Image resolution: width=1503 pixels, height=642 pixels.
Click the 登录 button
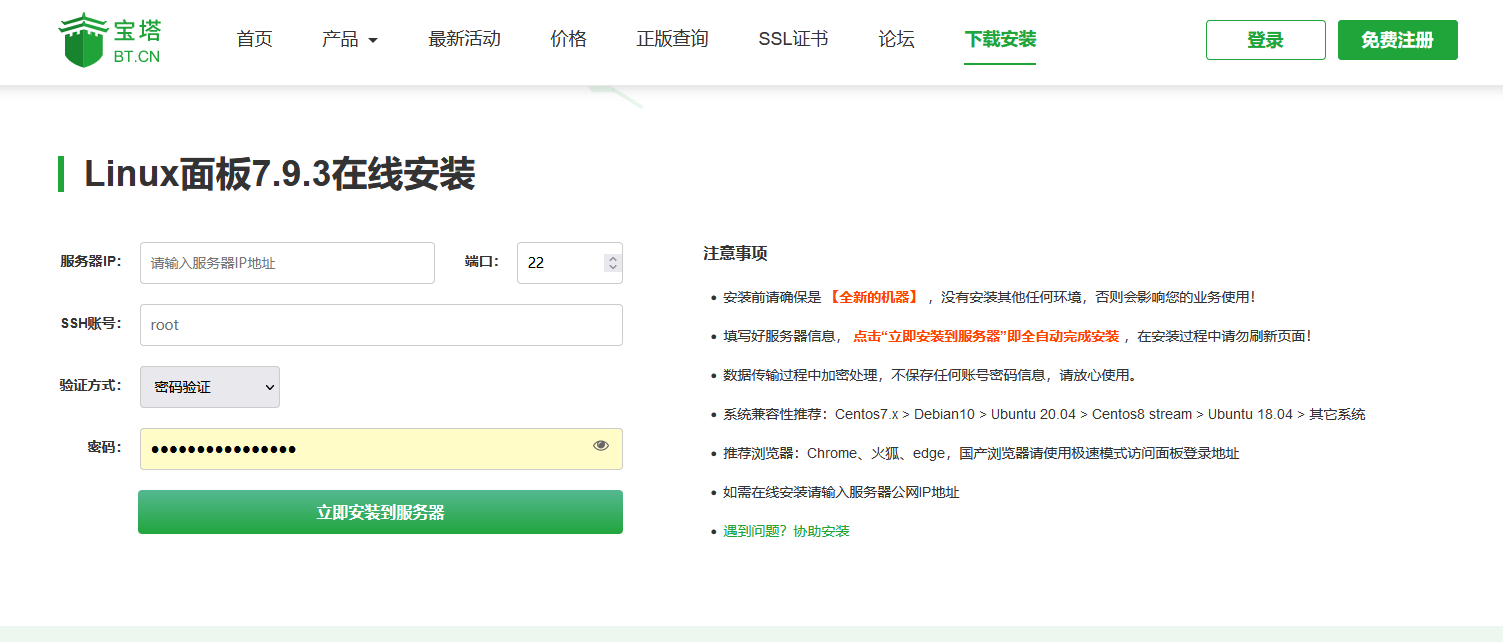click(x=1265, y=39)
